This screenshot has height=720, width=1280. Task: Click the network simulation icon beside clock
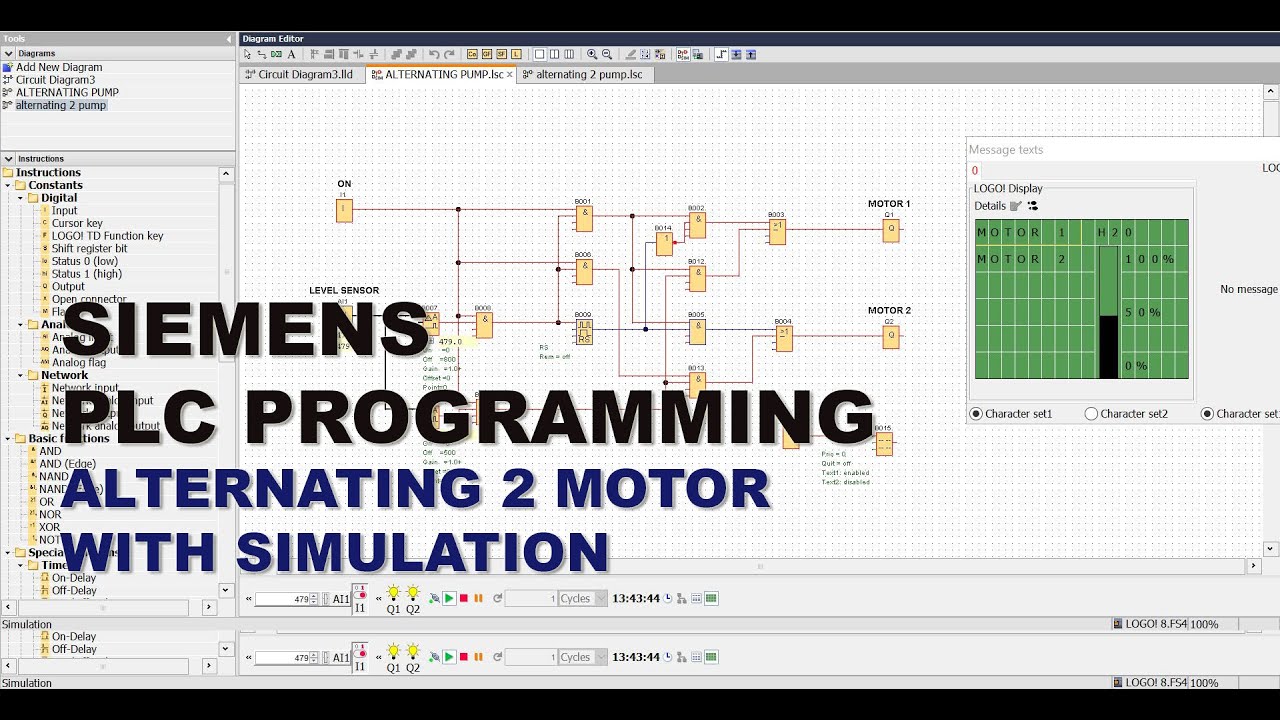[x=682, y=598]
